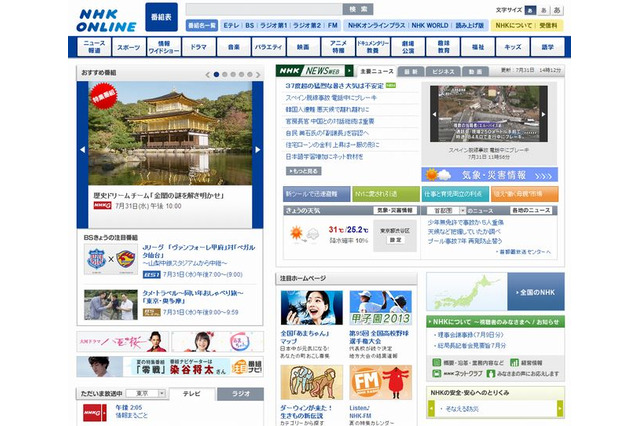Open the NHK WORLD link
Viewport: 640px width, 426px height.
[x=429, y=25]
